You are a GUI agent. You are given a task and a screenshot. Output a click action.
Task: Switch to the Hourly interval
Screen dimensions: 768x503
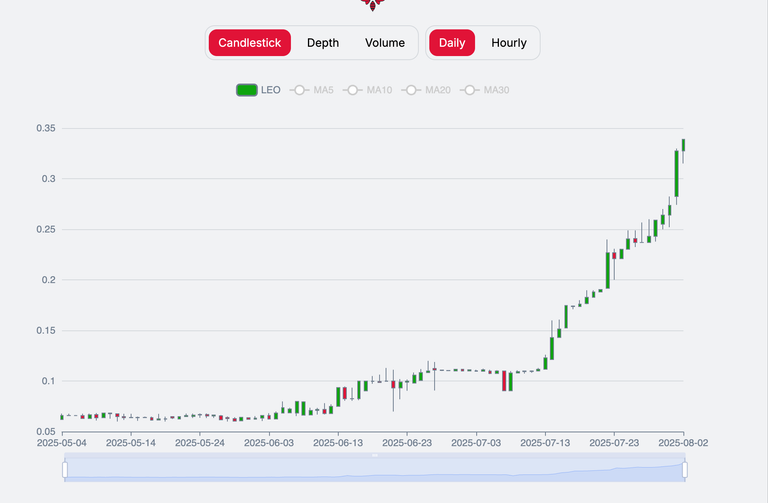[x=509, y=43]
